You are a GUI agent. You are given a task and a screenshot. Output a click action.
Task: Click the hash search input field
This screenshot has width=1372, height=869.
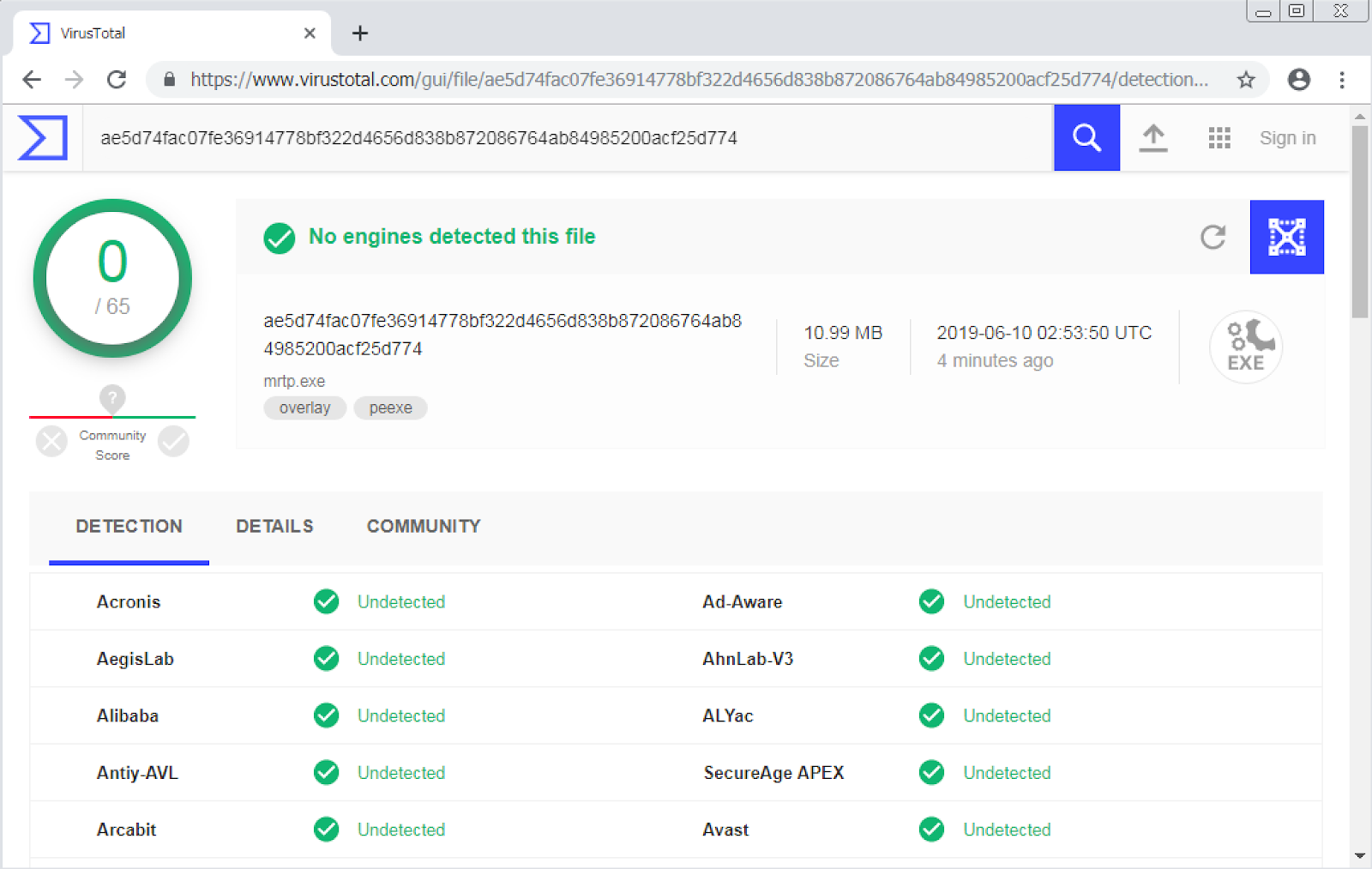coord(568,138)
